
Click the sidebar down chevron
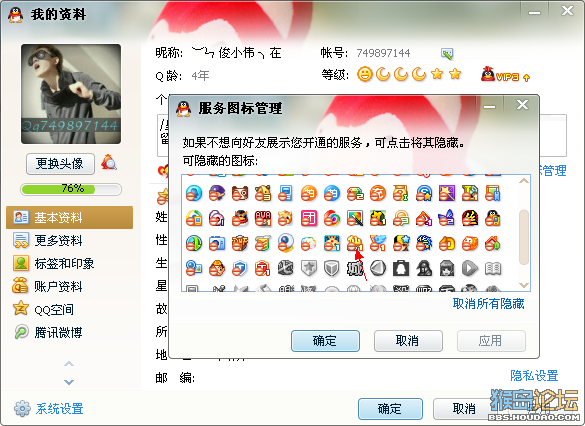click(69, 382)
